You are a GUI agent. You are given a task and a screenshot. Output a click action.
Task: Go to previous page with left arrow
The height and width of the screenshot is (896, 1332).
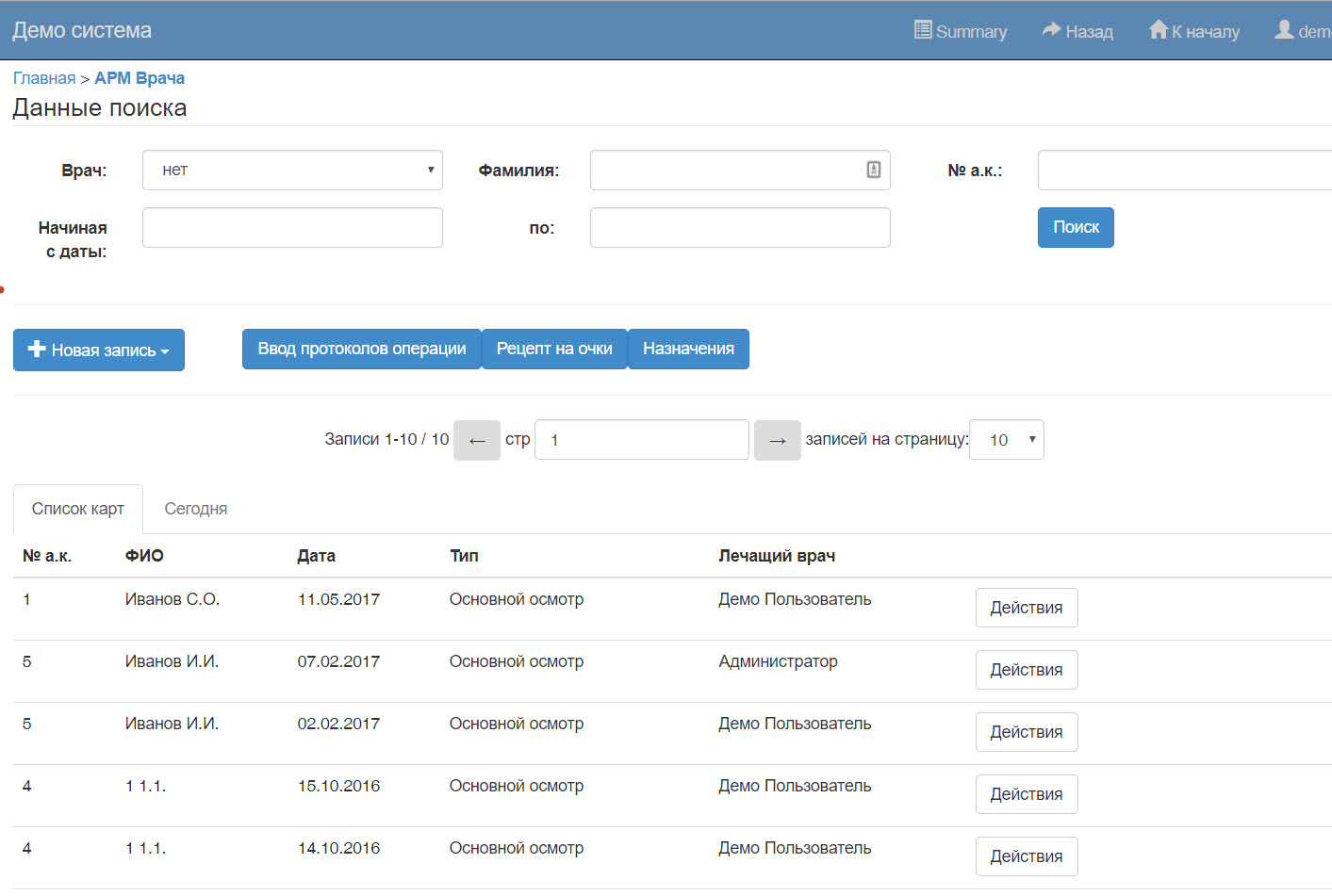click(477, 440)
